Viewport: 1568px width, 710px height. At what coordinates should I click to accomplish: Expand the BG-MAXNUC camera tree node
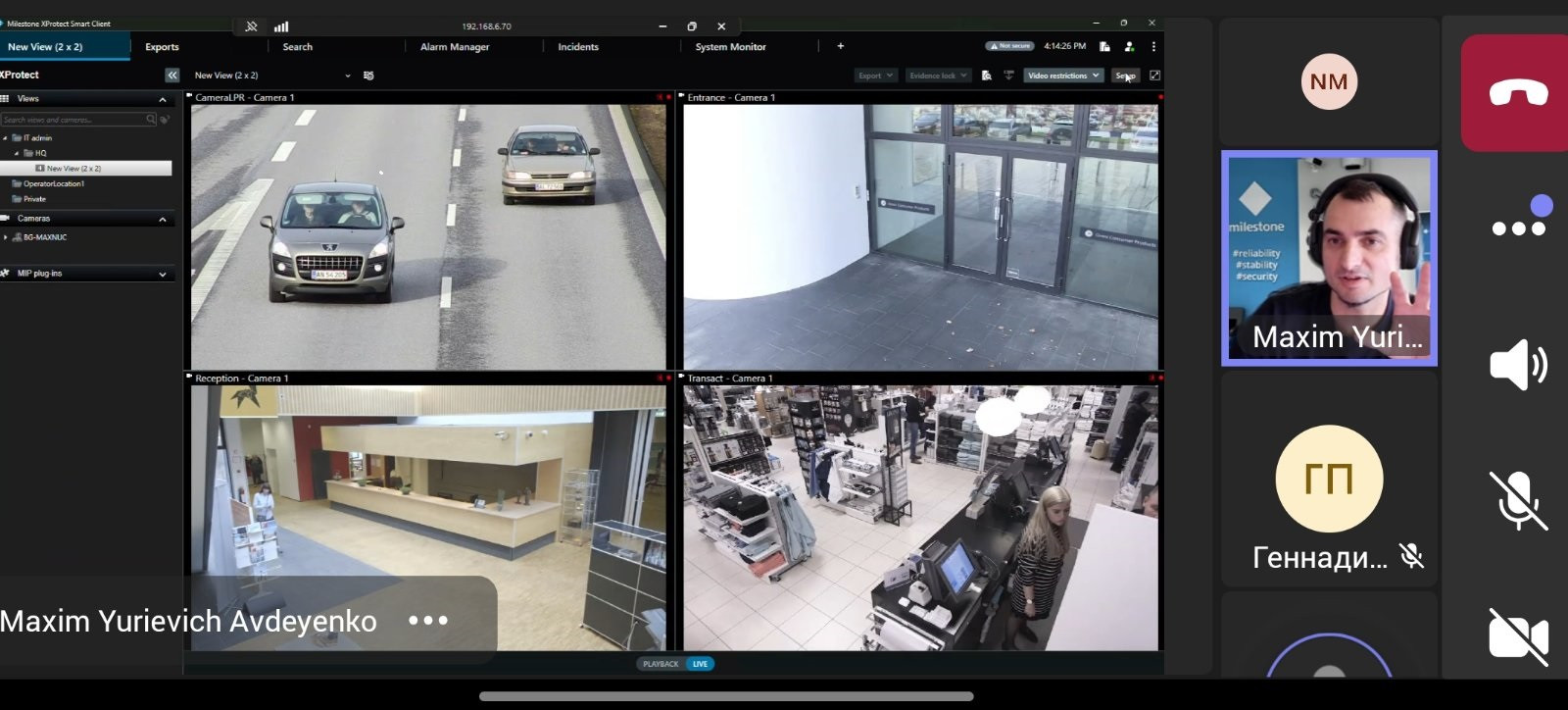[6, 237]
